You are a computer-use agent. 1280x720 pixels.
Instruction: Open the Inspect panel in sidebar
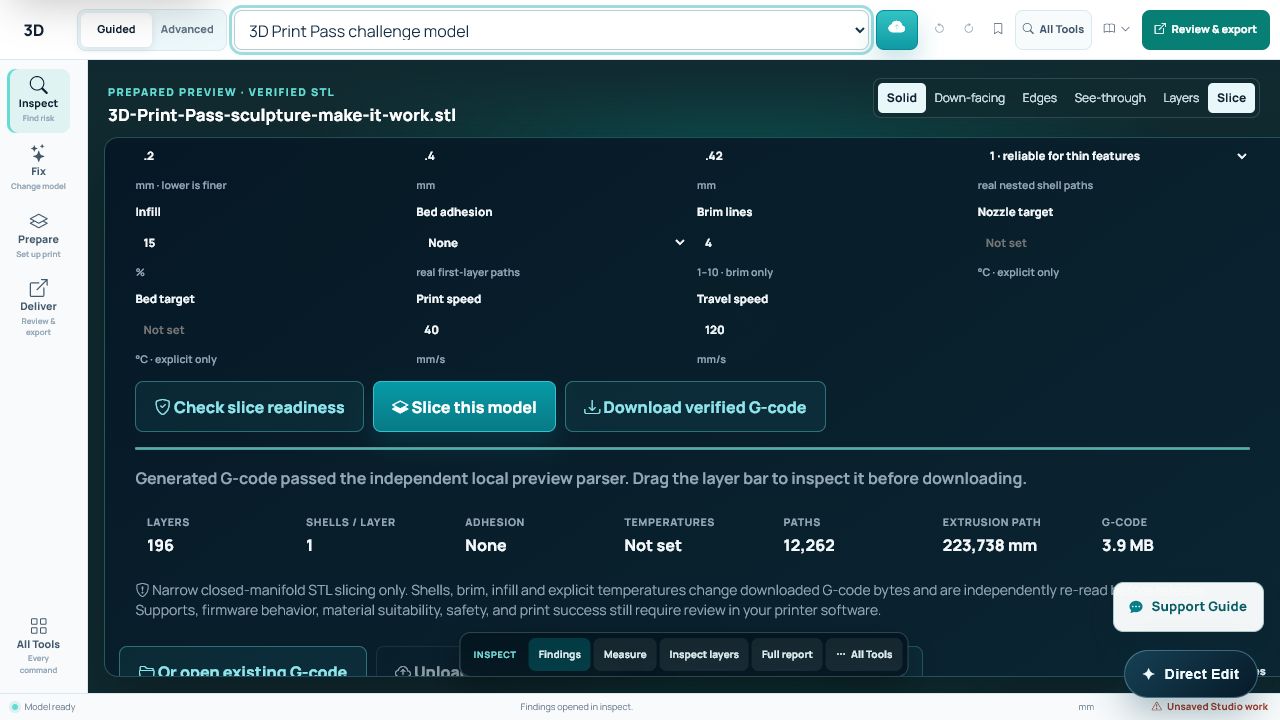pyautogui.click(x=38, y=100)
